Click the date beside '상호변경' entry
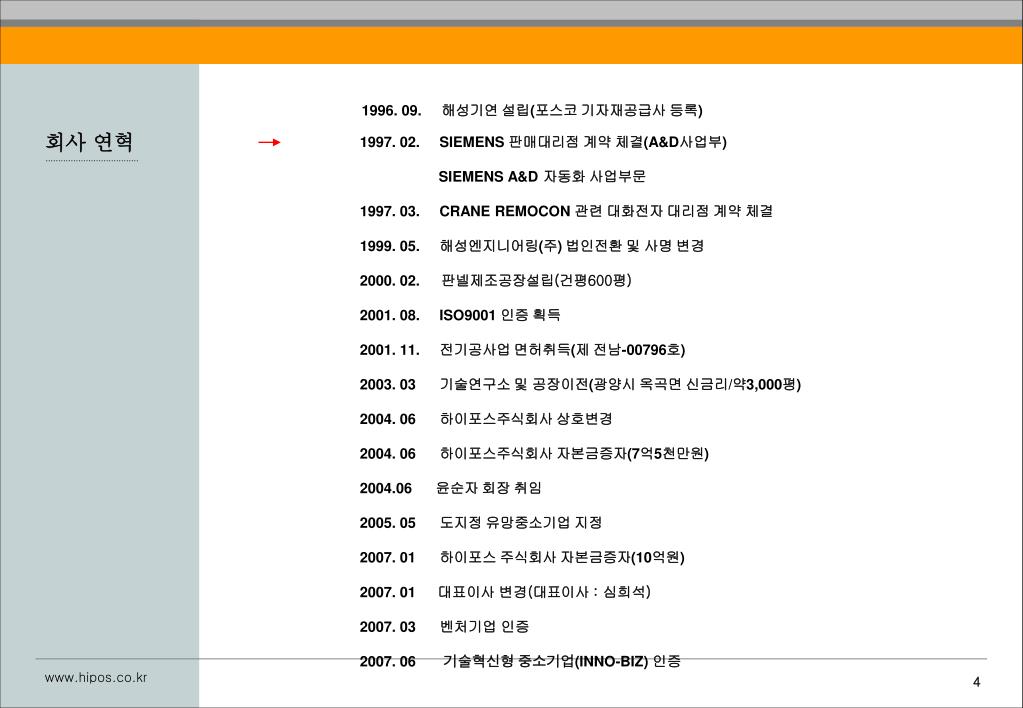1023x708 pixels. [388, 419]
